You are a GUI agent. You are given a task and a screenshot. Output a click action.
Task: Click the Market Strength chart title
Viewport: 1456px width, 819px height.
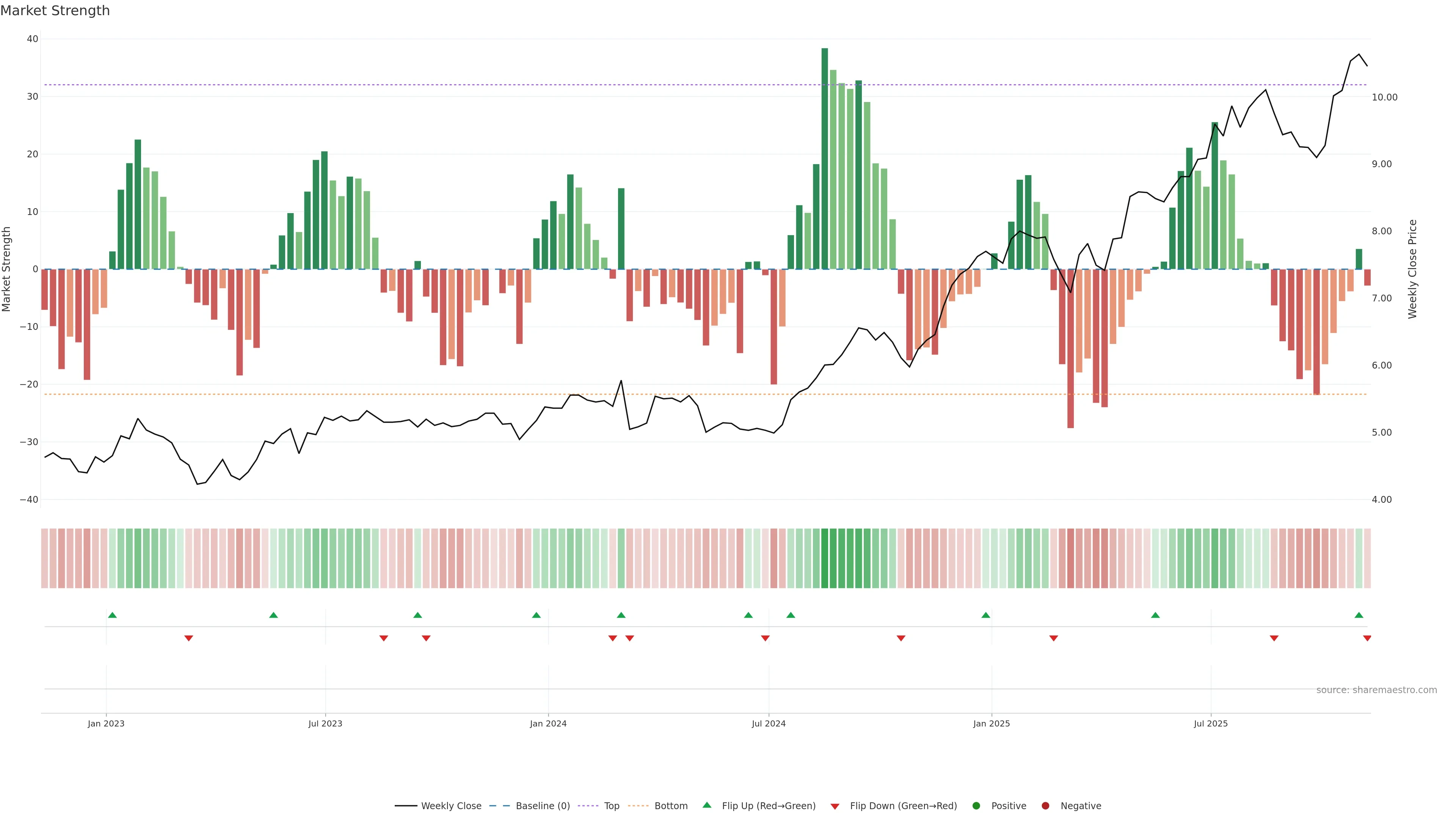(55, 11)
